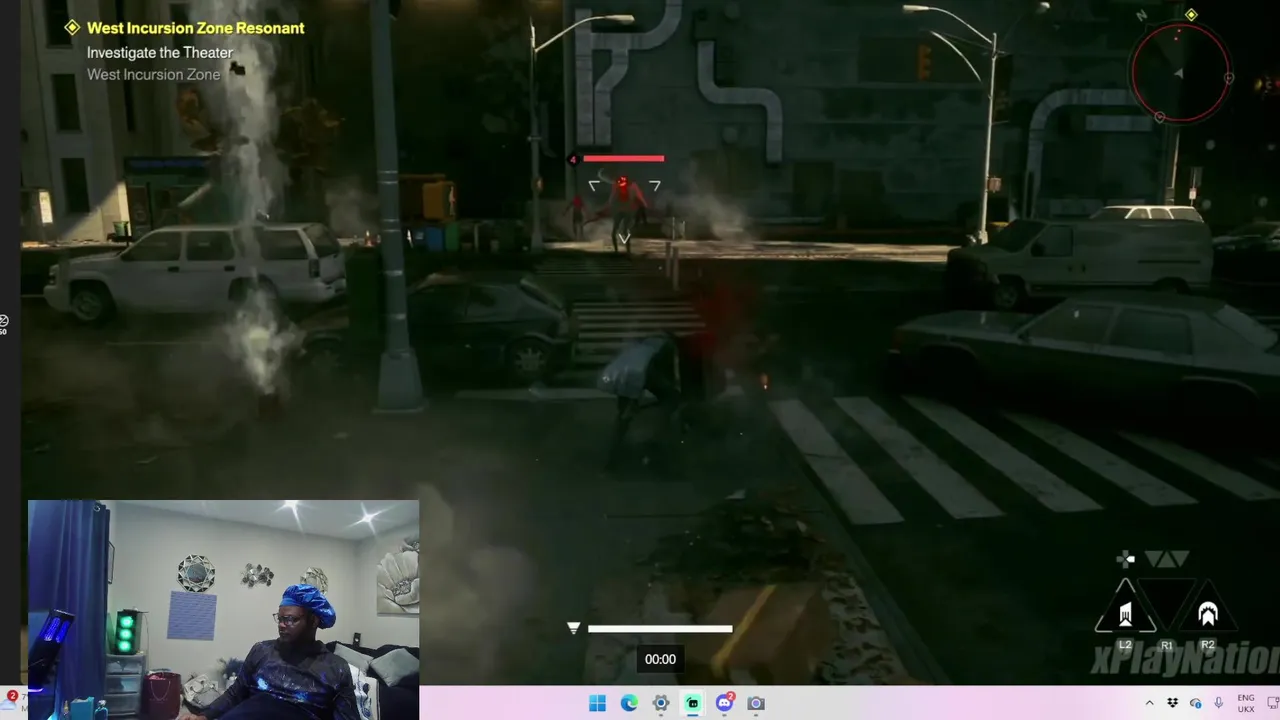Screen dimensions: 1280x720
Task: Open the Windows Start menu
Action: point(597,704)
